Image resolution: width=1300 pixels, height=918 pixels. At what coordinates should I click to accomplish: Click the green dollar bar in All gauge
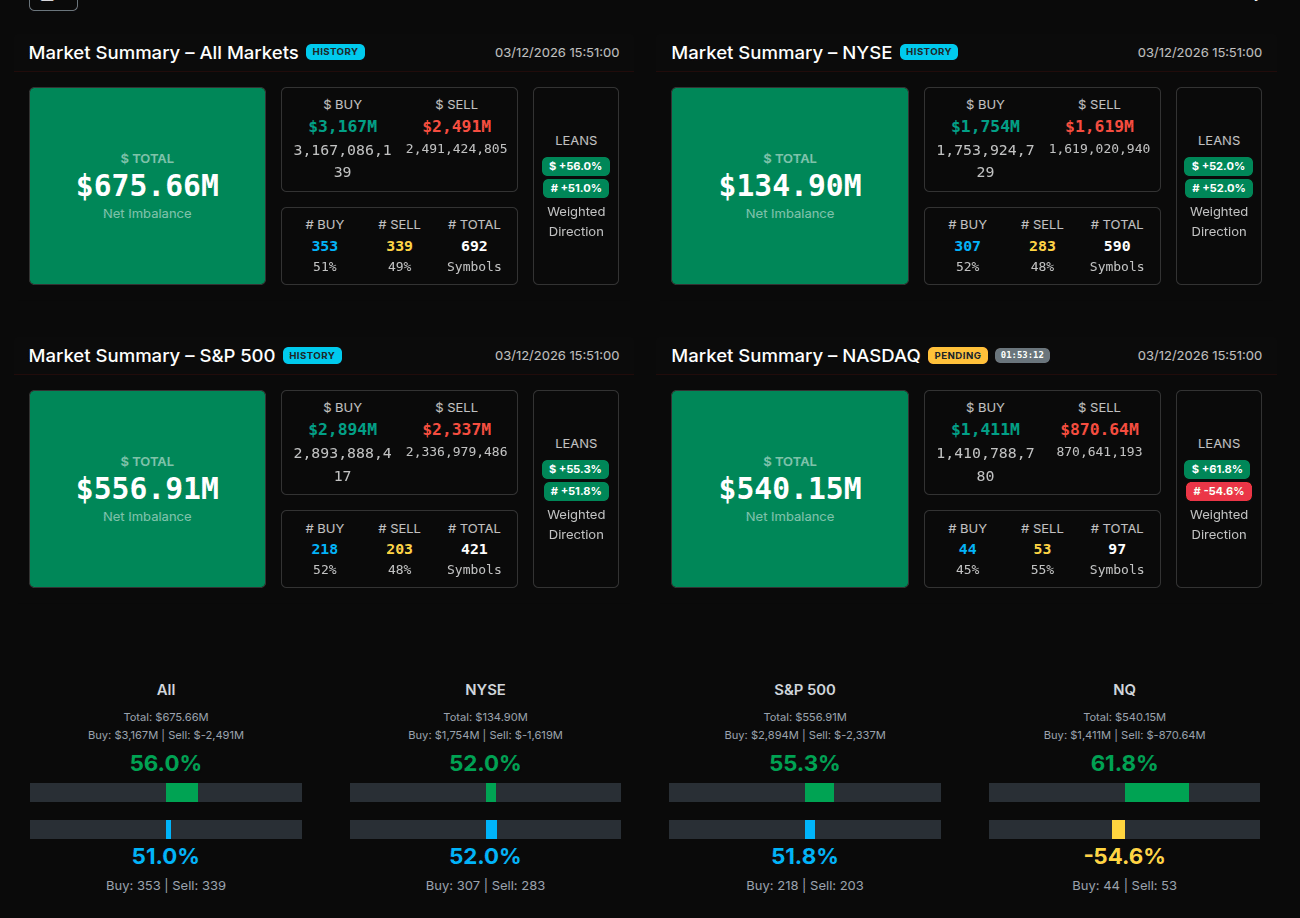(182, 792)
